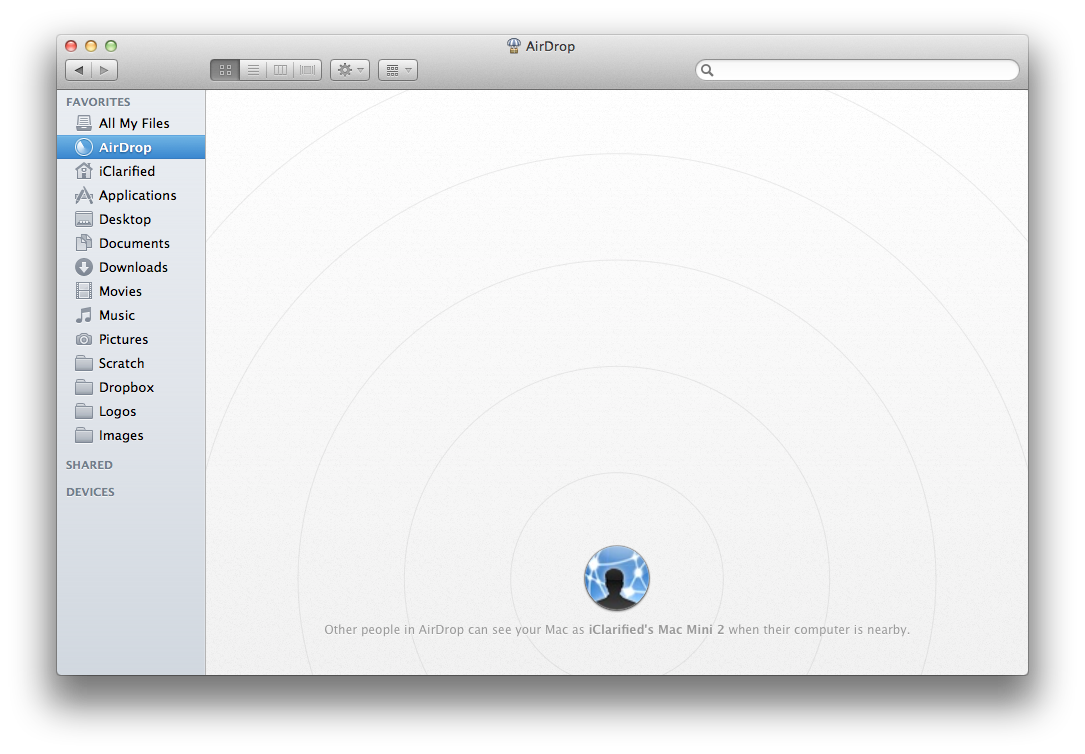Image resolution: width=1085 pixels, height=754 pixels.
Task: Open Applications folder in sidebar
Action: pos(131,195)
